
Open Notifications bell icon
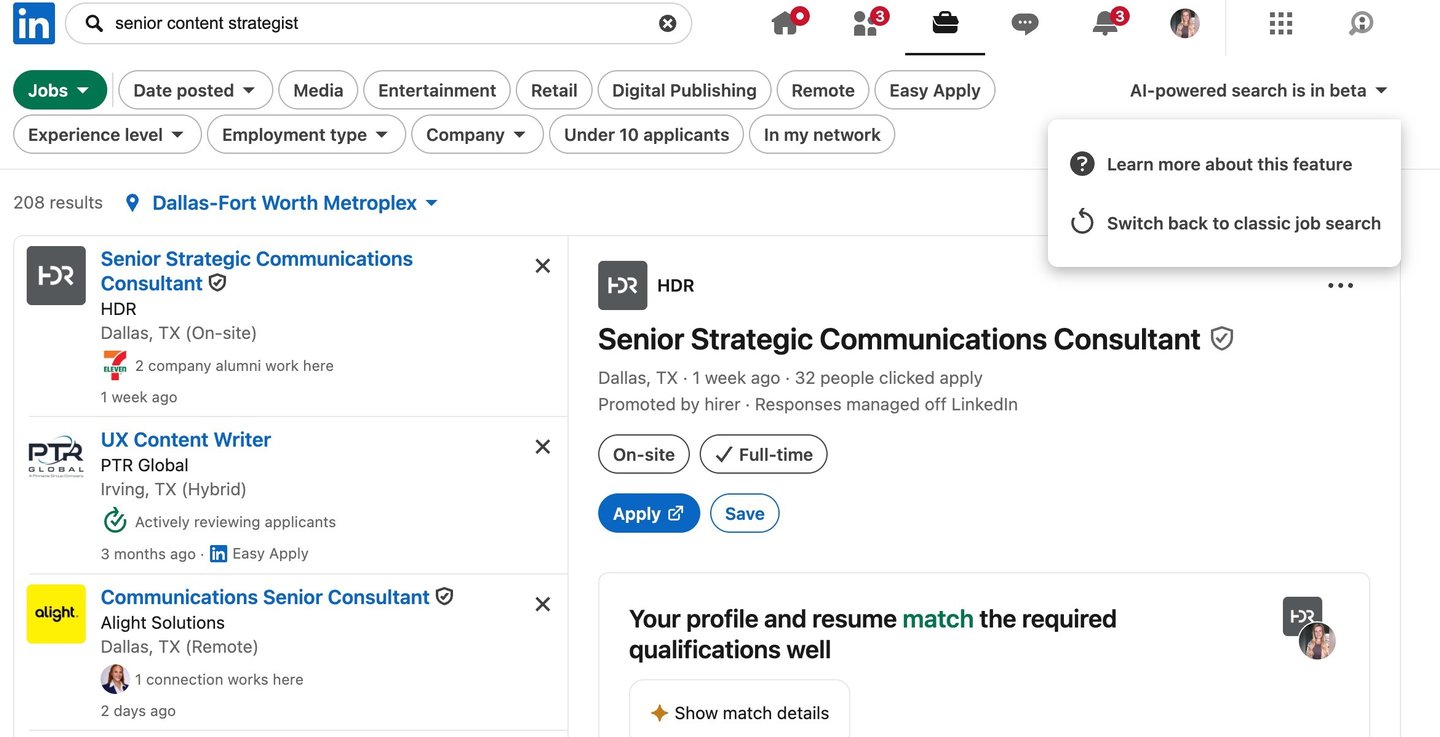pos(1105,24)
